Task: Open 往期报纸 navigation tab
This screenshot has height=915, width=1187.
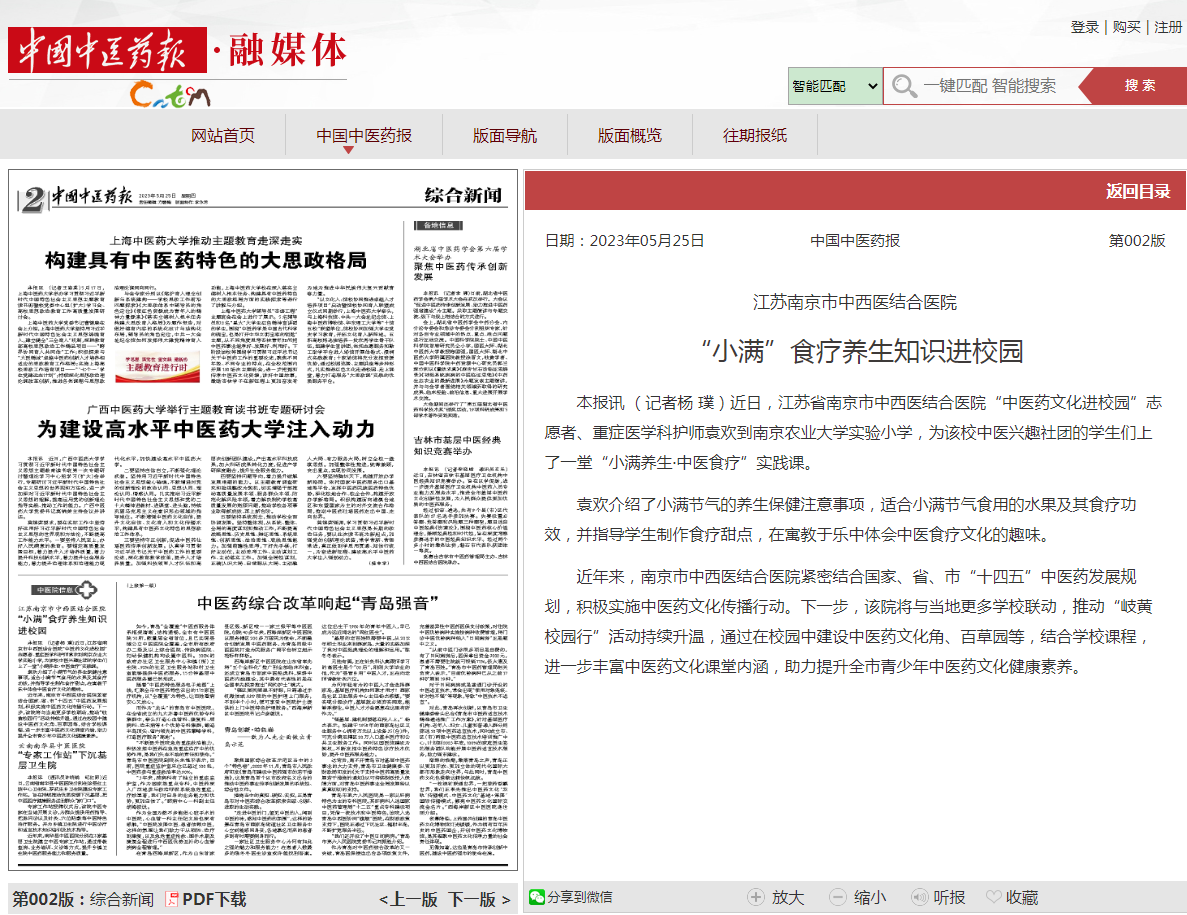Action: [755, 135]
